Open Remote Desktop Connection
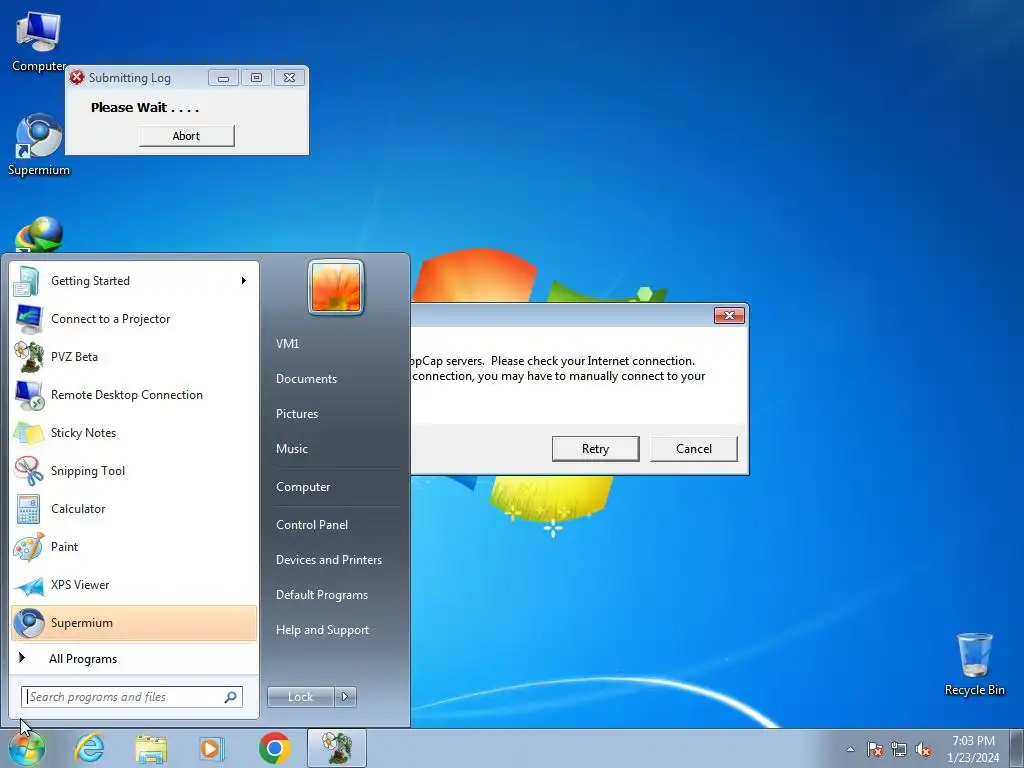1024x768 pixels. (134, 394)
